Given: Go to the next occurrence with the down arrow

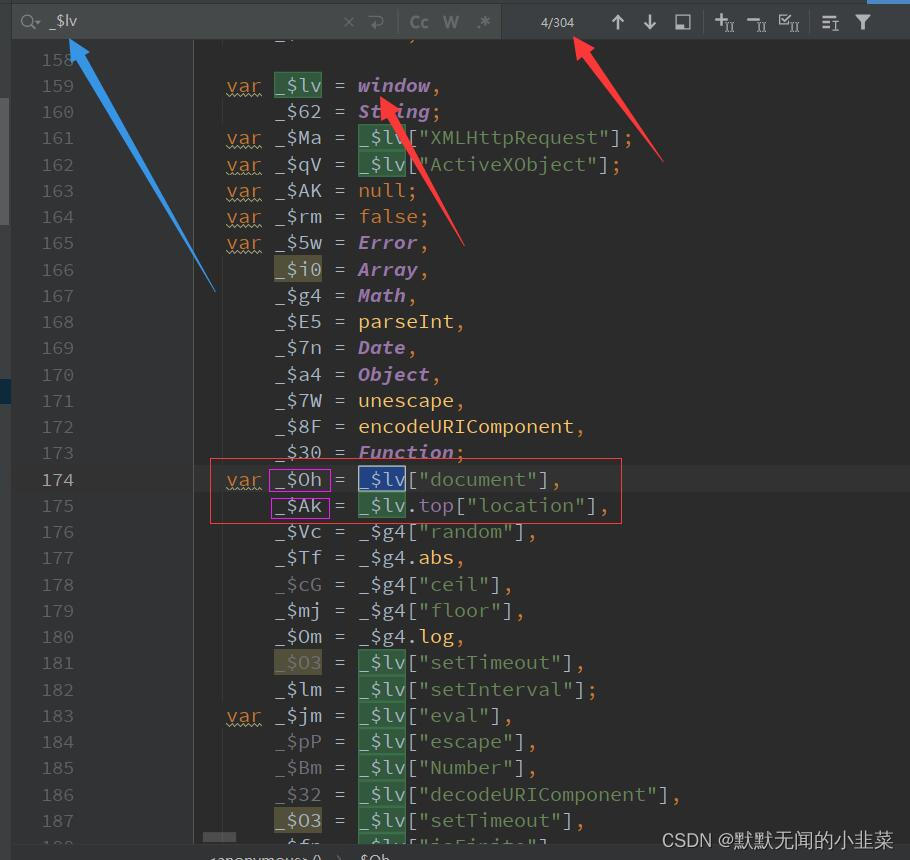Looking at the screenshot, I should tap(650, 22).
